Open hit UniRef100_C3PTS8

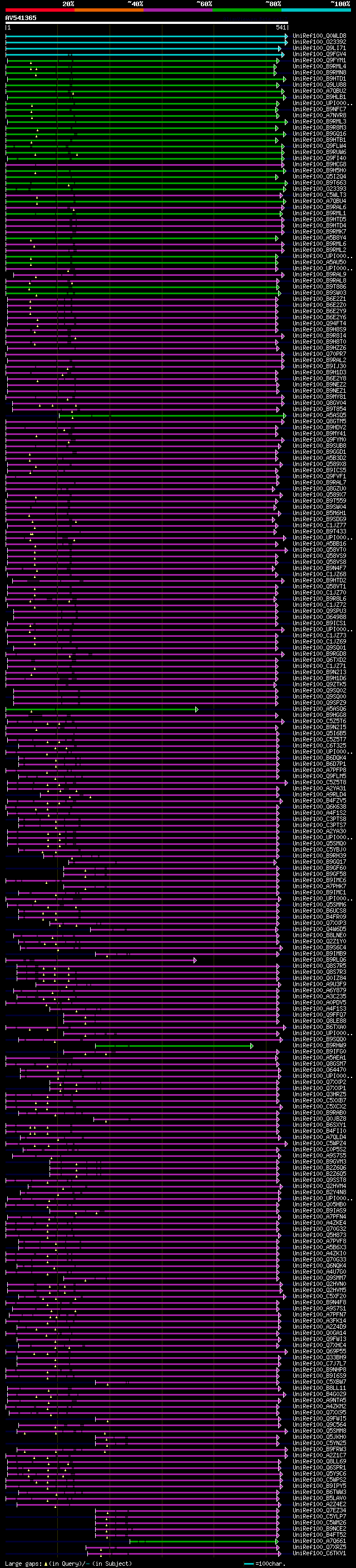coord(319,819)
